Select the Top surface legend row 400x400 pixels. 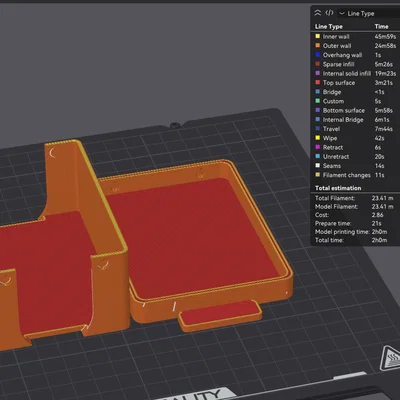[x=355, y=82]
